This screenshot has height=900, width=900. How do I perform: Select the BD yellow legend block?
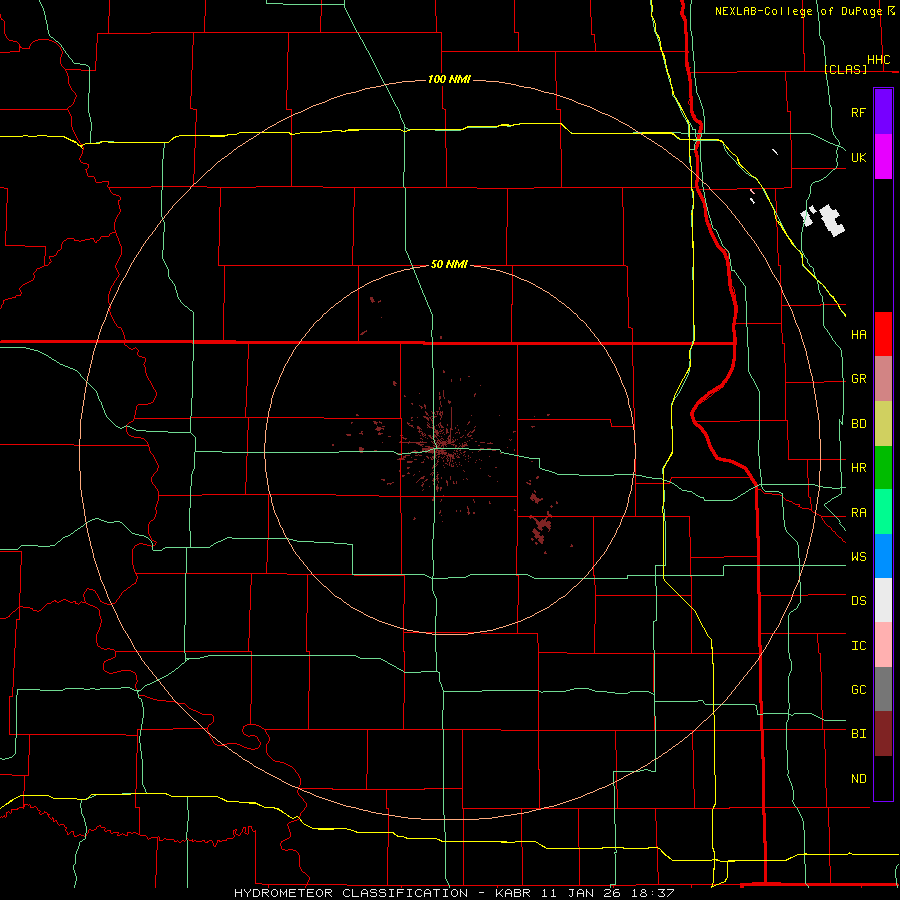883,423
